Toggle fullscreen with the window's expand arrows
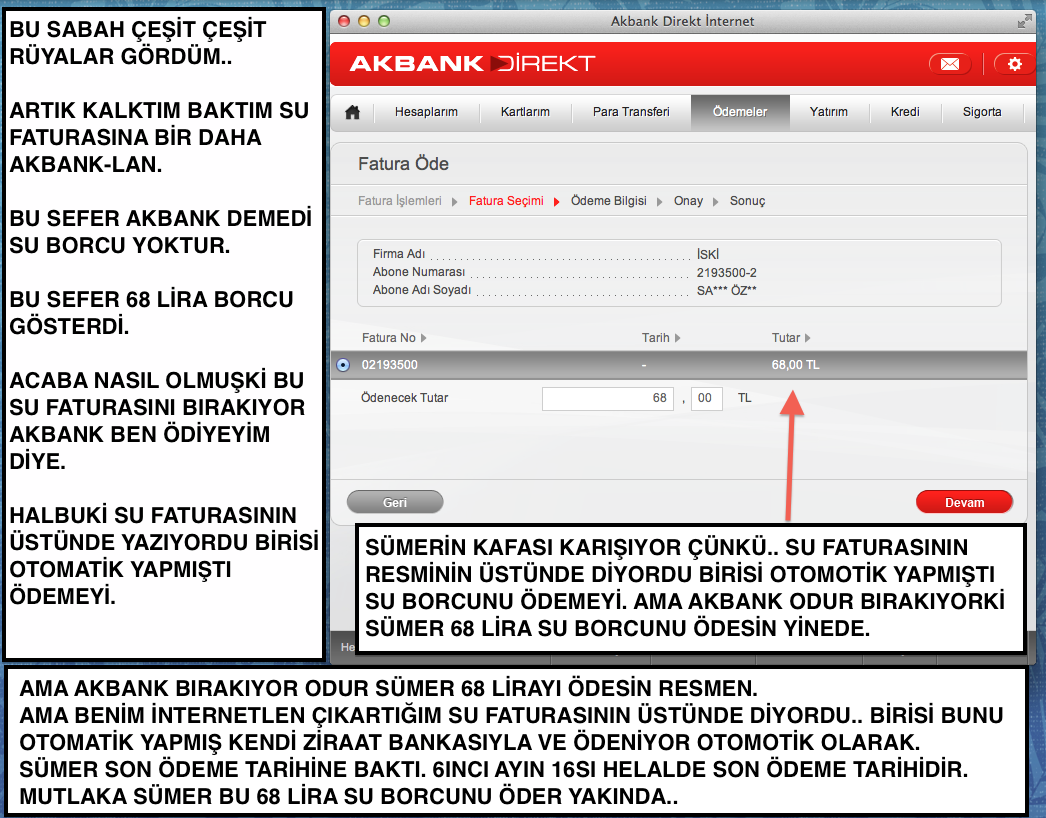Screen dimensions: 1046x818 coord(1025,21)
